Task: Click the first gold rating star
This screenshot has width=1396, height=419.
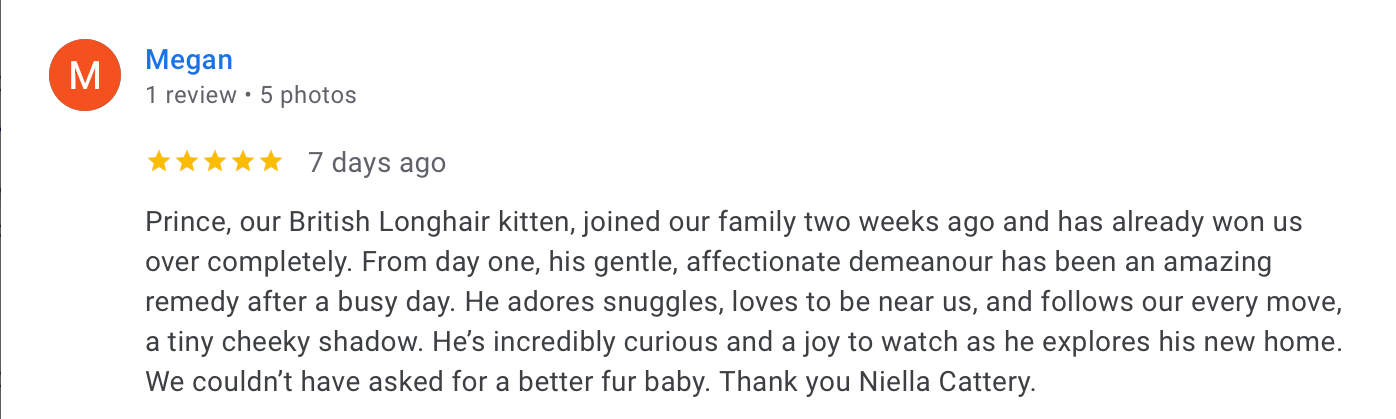Action: coord(159,162)
